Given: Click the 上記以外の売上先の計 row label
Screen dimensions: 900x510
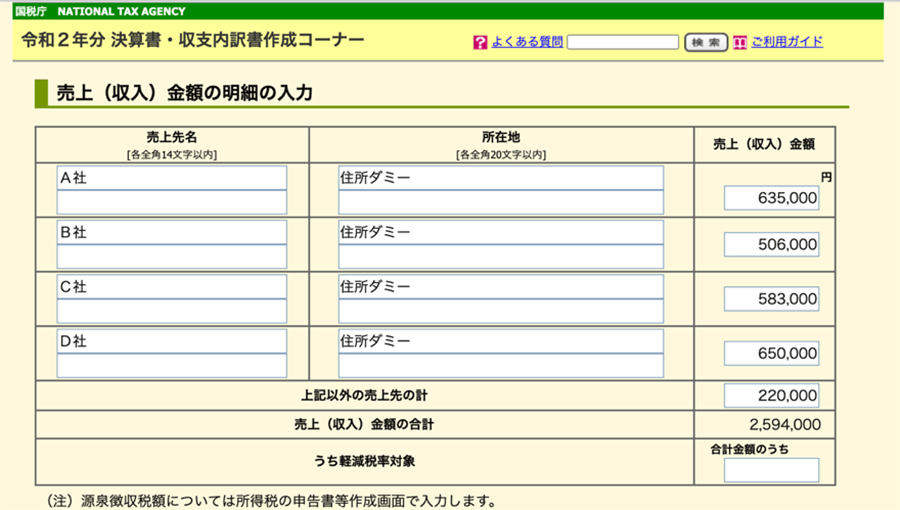Looking at the screenshot, I should click(x=364, y=395).
